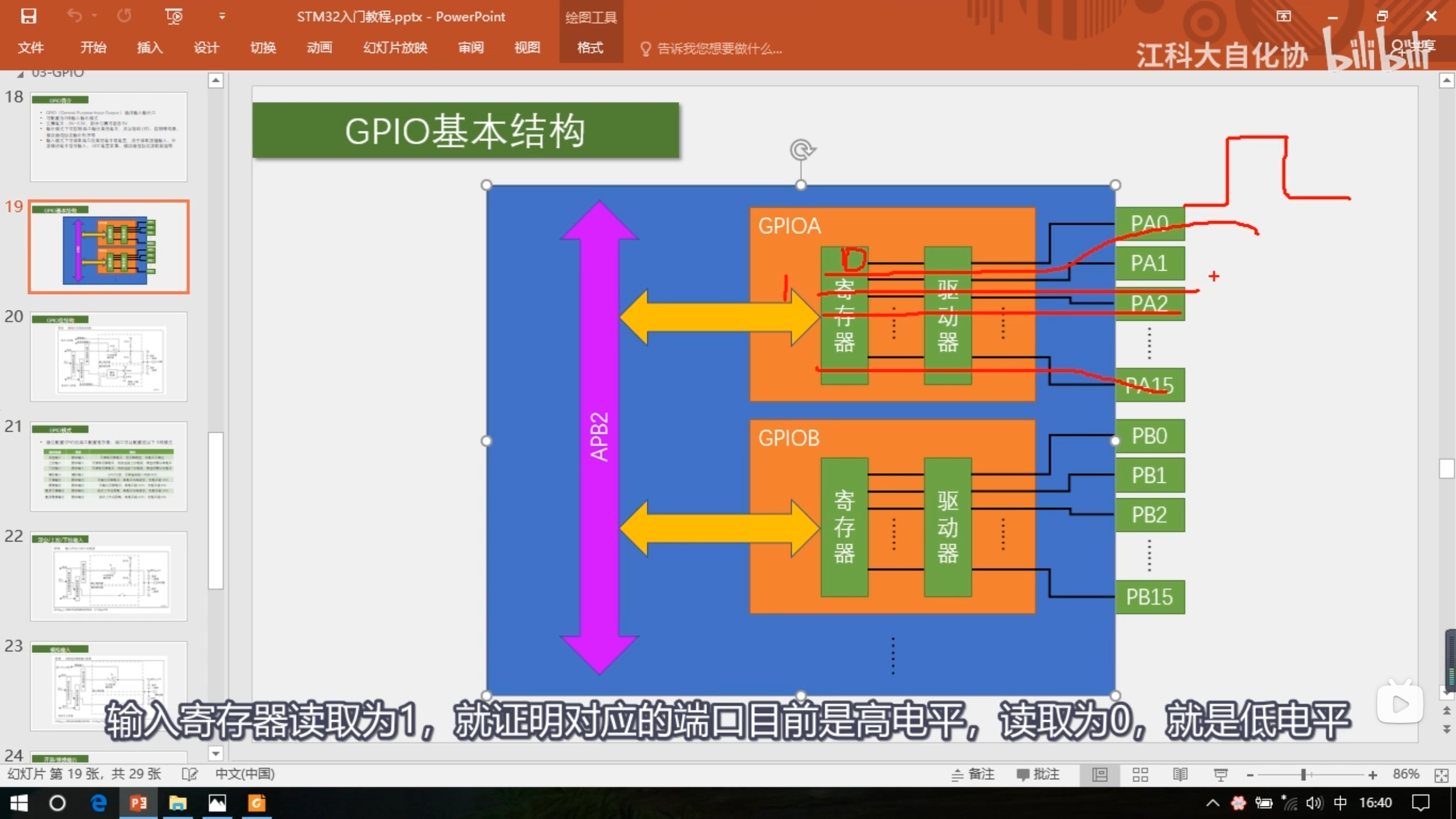Open Customize Quick Access Toolbar dropdown
This screenshot has width=1456, height=819.
tap(222, 16)
